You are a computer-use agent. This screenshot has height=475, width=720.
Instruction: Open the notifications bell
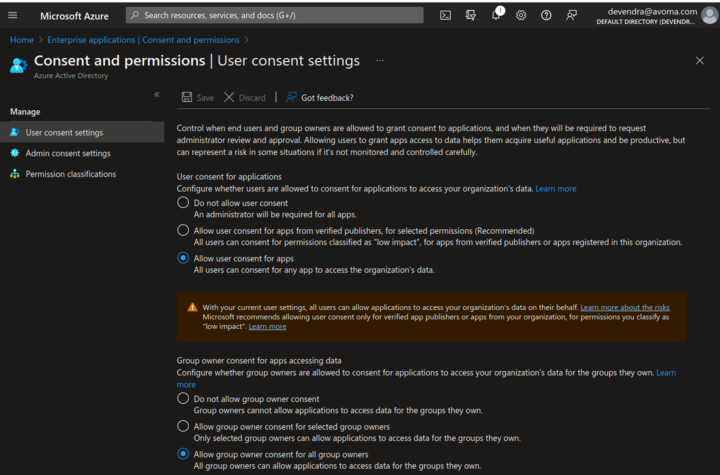pos(496,15)
